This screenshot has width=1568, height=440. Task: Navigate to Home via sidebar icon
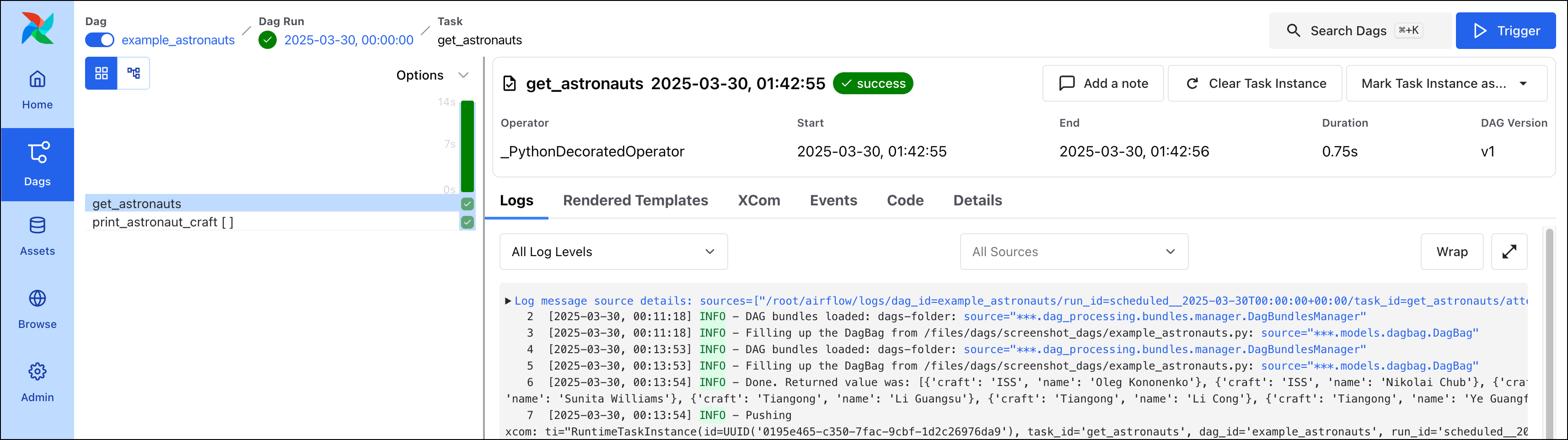click(37, 88)
